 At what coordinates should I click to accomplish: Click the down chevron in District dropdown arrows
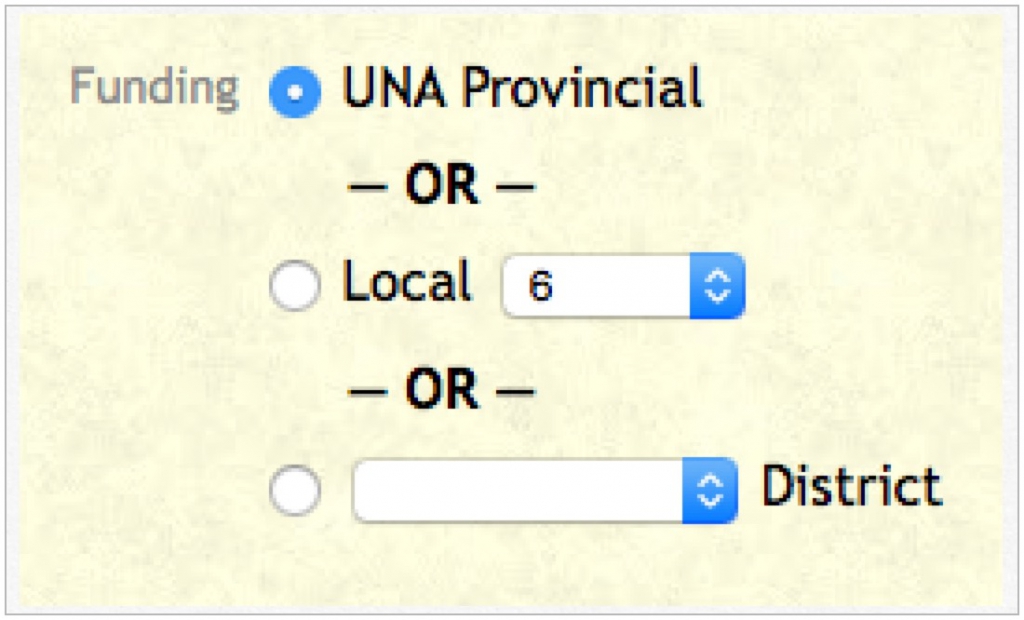(x=711, y=501)
